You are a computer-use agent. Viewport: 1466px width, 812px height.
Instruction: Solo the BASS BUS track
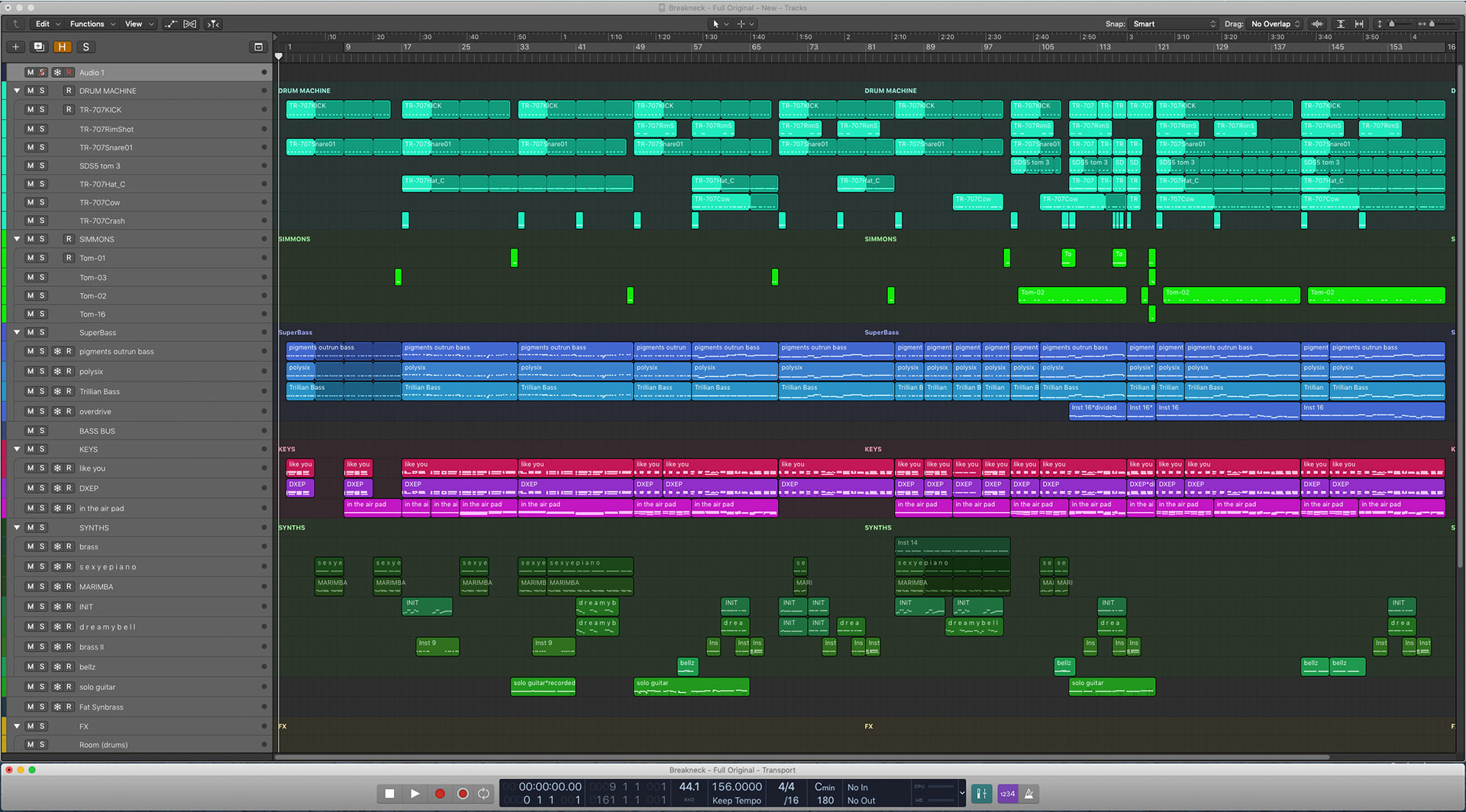click(42, 431)
